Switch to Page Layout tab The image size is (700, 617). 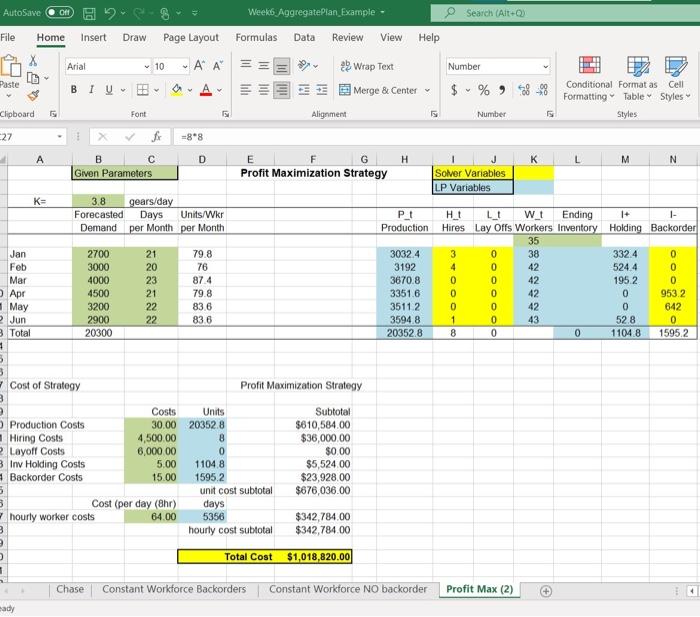(x=191, y=38)
